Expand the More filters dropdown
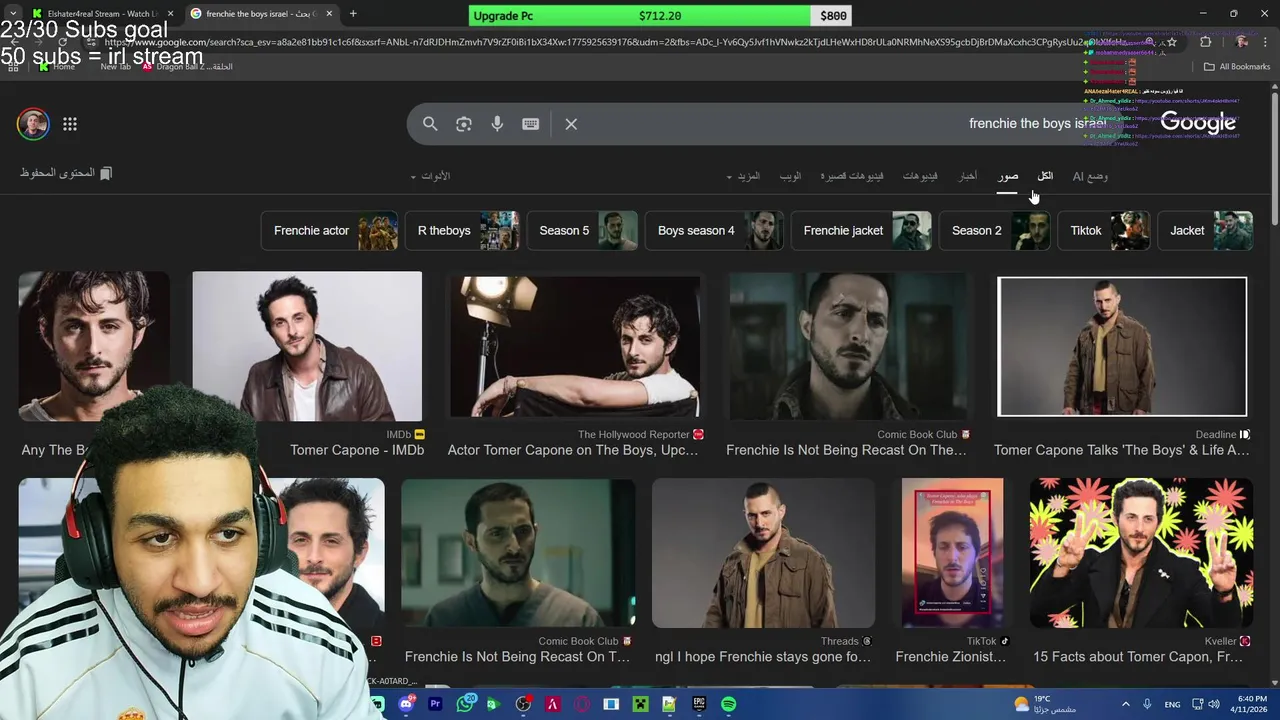This screenshot has height=720, width=1280. click(x=743, y=176)
